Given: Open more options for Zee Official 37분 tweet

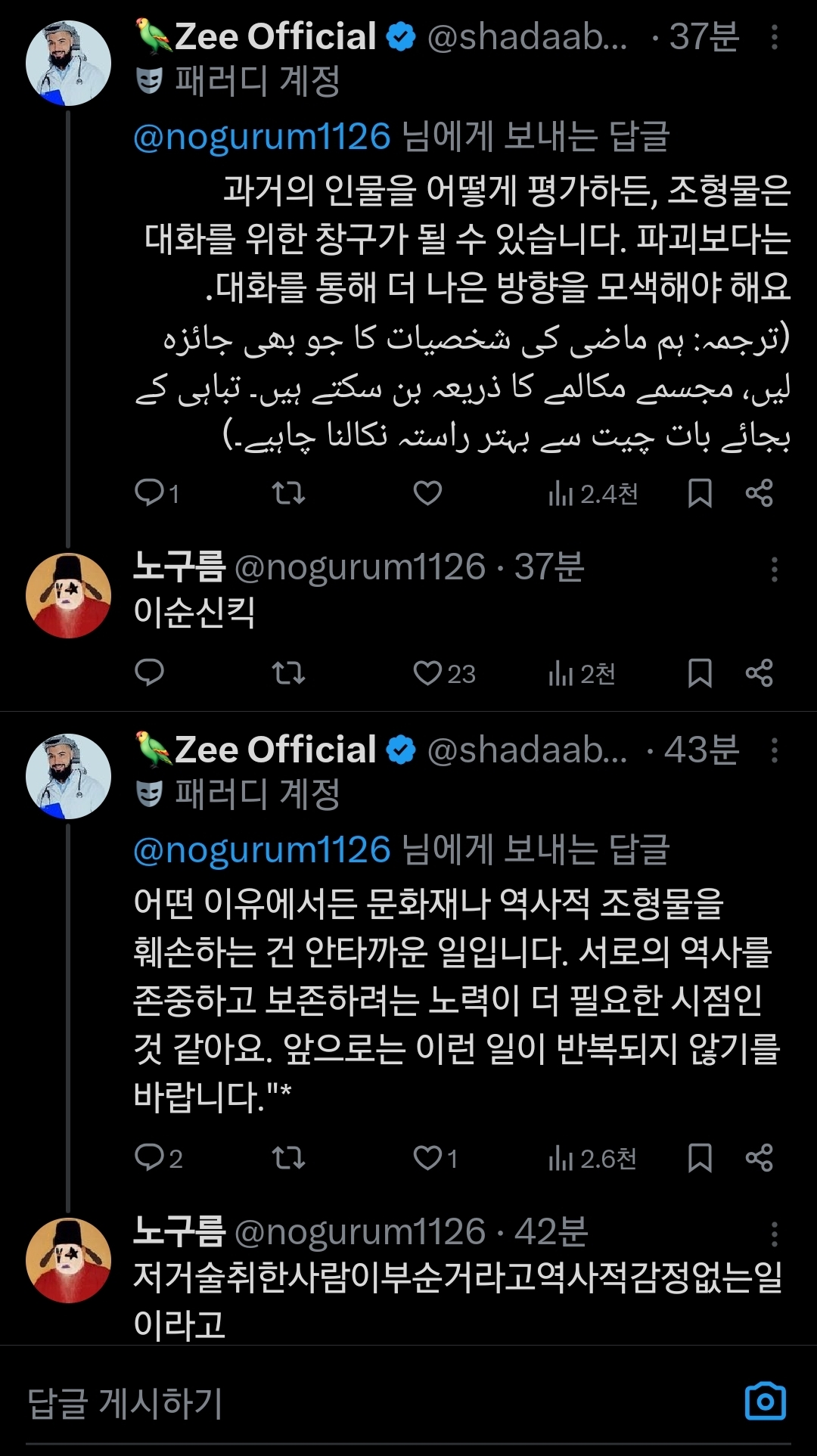Looking at the screenshot, I should (774, 37).
